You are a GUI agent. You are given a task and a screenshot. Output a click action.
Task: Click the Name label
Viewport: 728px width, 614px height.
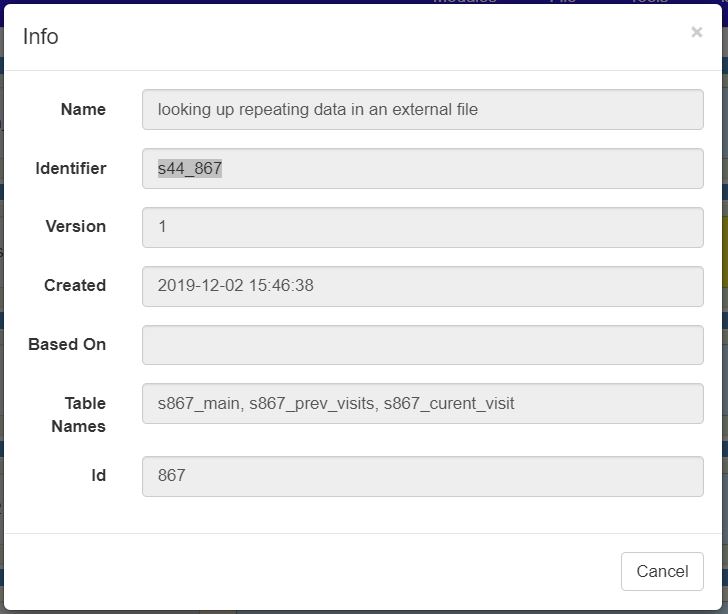(x=83, y=110)
